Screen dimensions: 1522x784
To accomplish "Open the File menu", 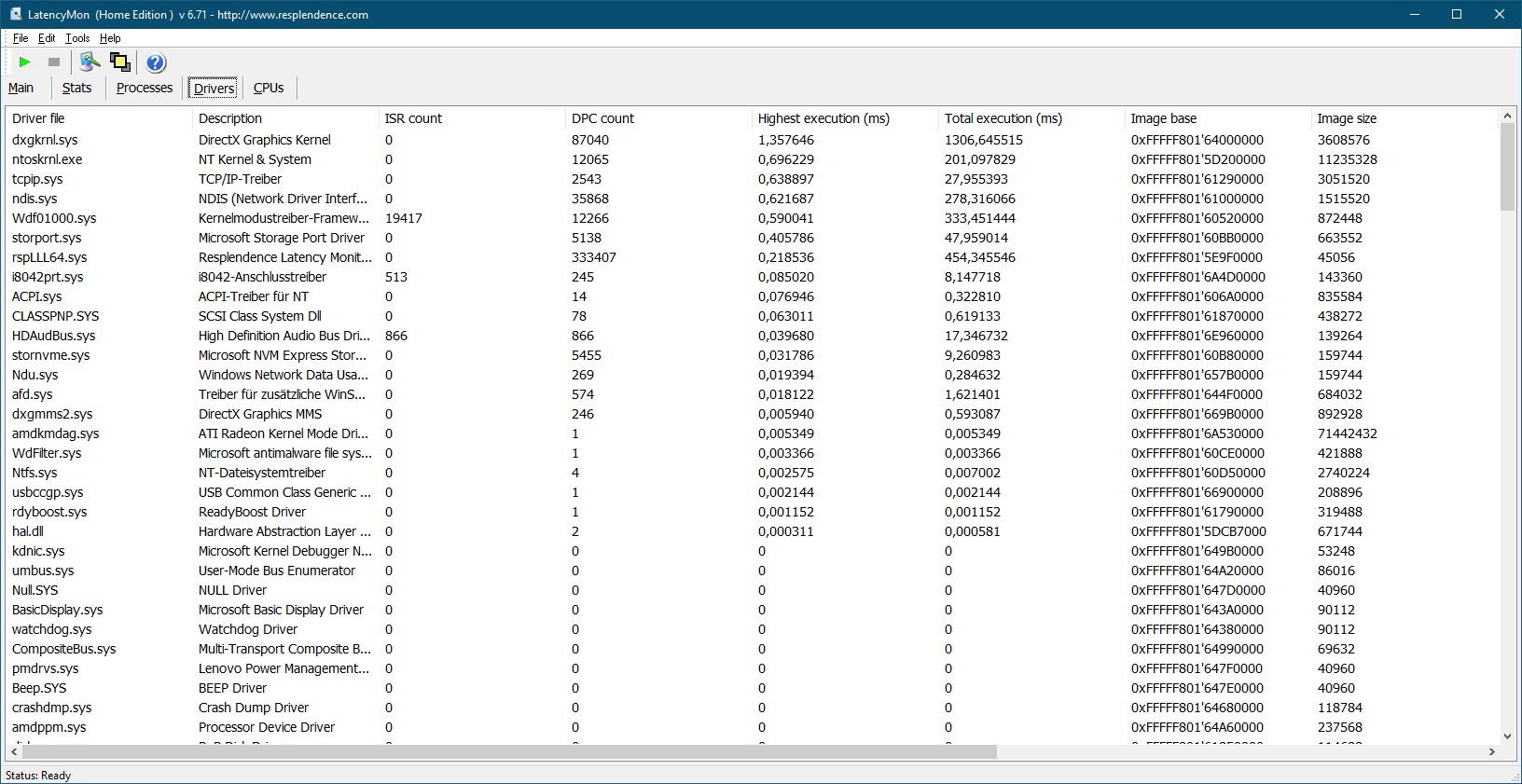I will point(21,38).
